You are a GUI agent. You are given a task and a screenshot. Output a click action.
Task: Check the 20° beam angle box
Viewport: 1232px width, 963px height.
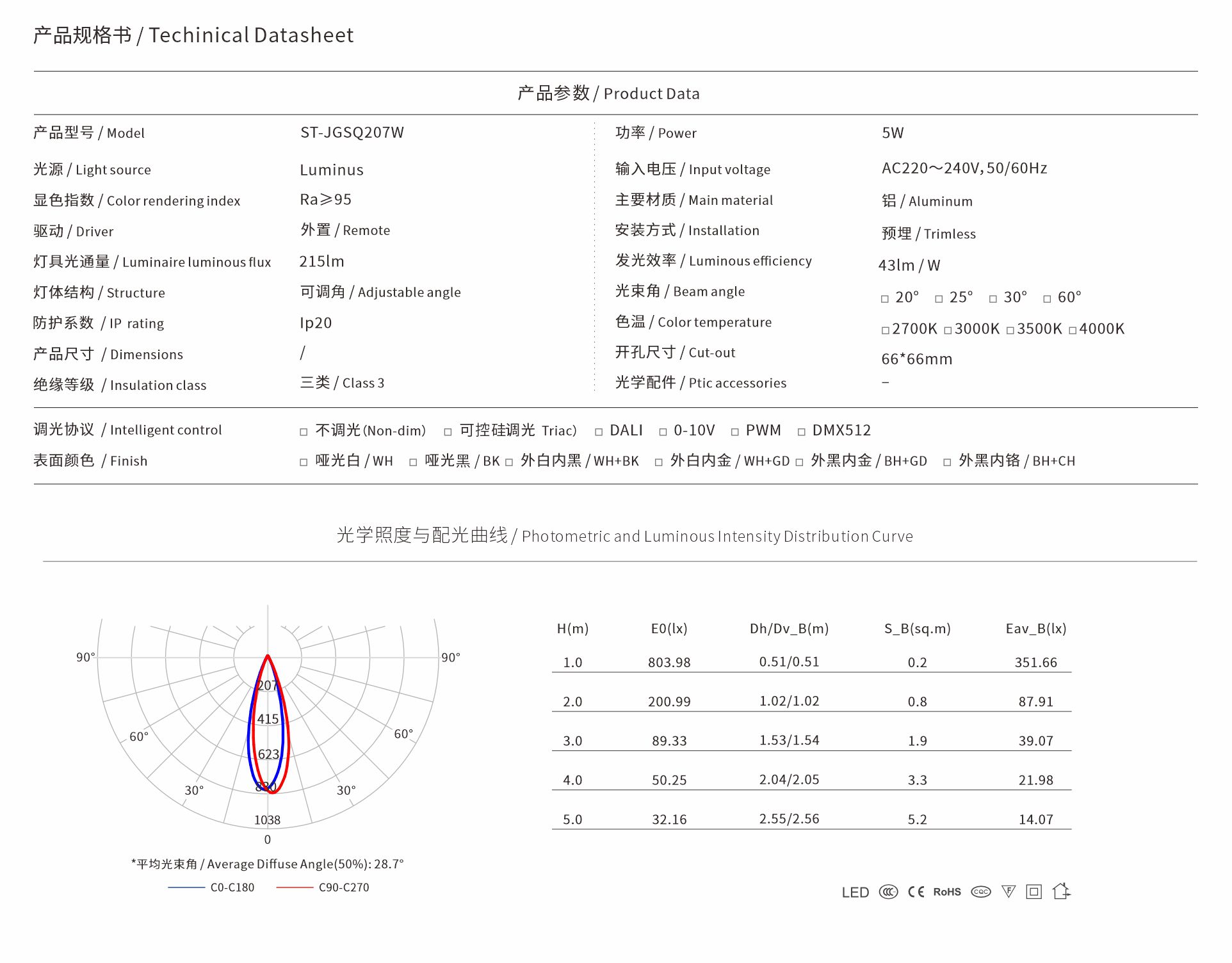pos(885,299)
